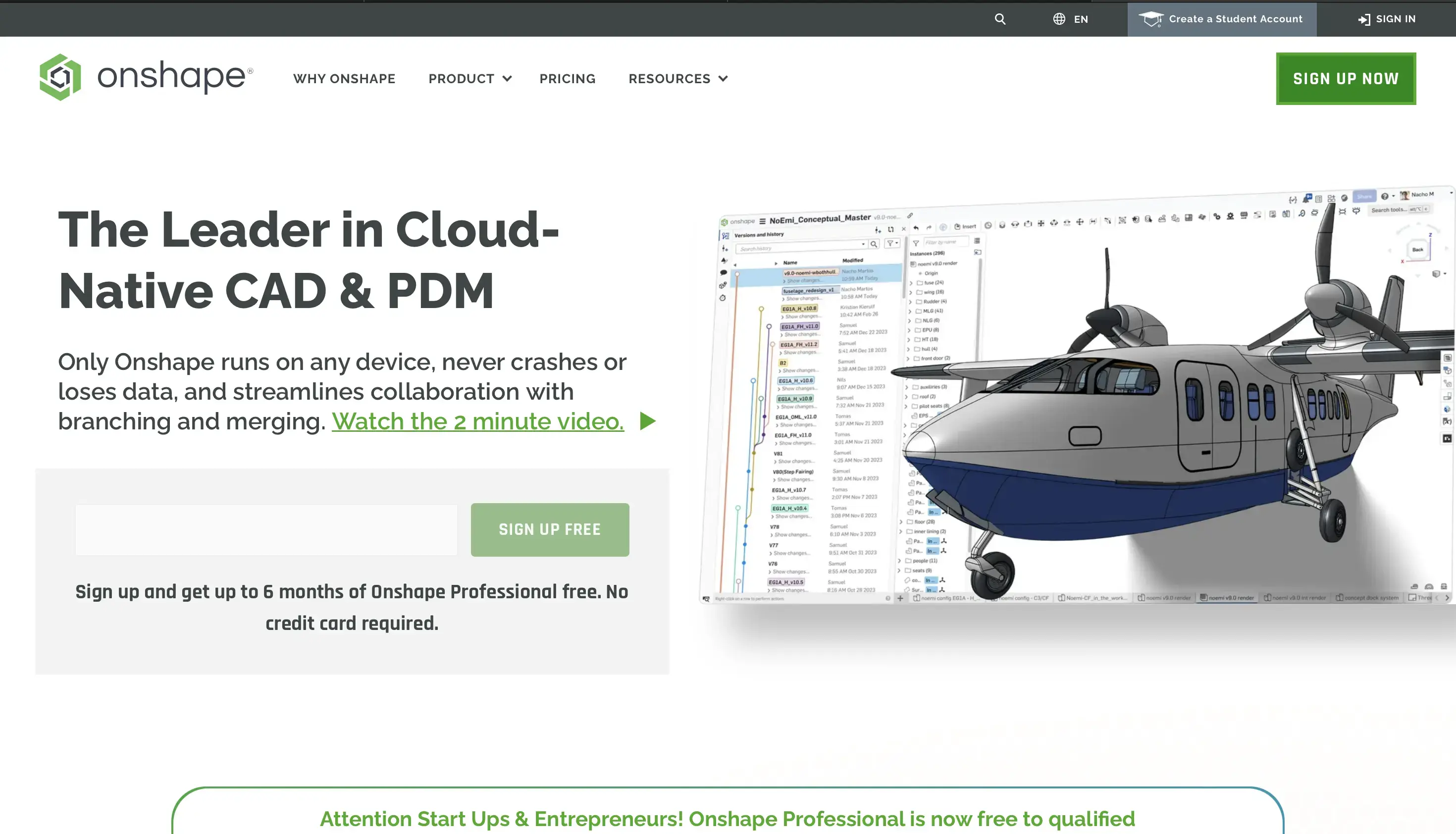The width and height of the screenshot is (1456, 834).
Task: Click the hamburger menu beside NoEmi_Conceptual_Master
Action: (762, 221)
